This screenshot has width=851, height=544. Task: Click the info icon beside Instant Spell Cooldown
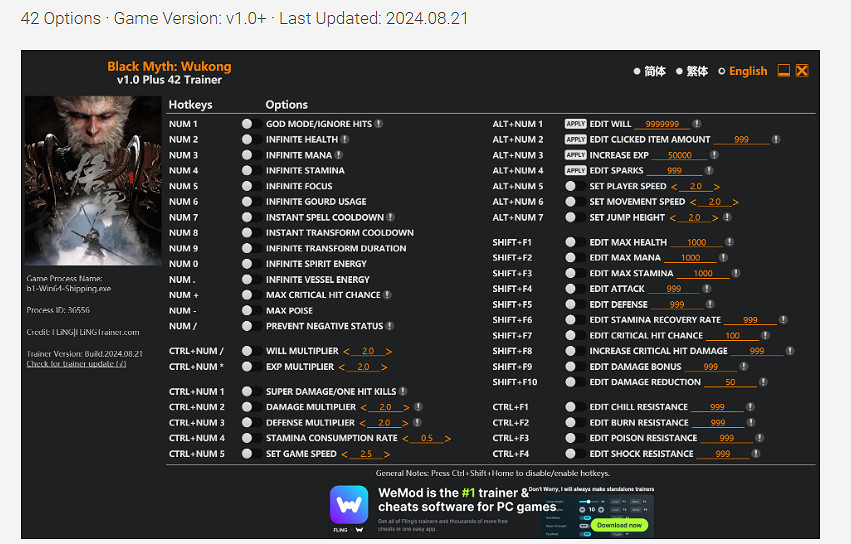click(x=391, y=217)
